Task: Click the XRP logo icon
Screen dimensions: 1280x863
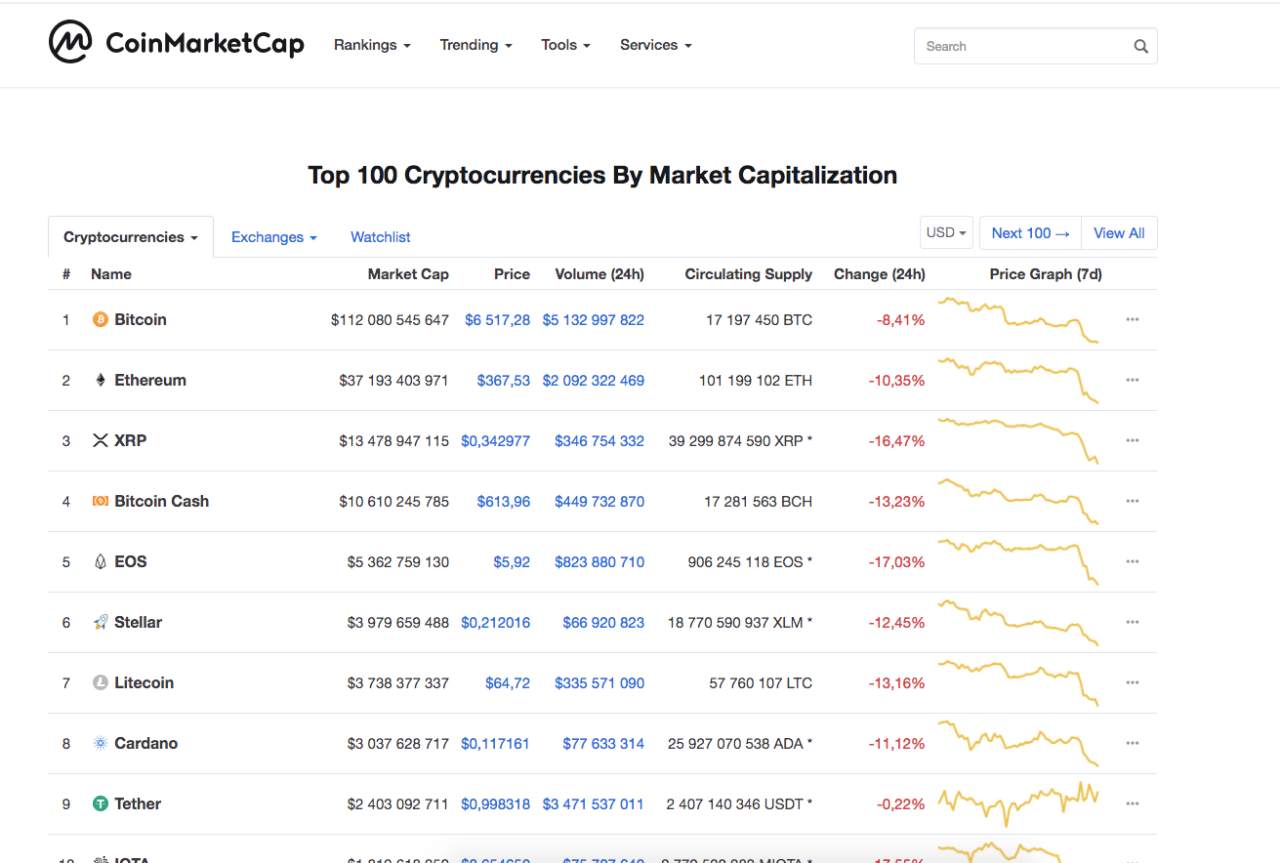Action: click(100, 441)
